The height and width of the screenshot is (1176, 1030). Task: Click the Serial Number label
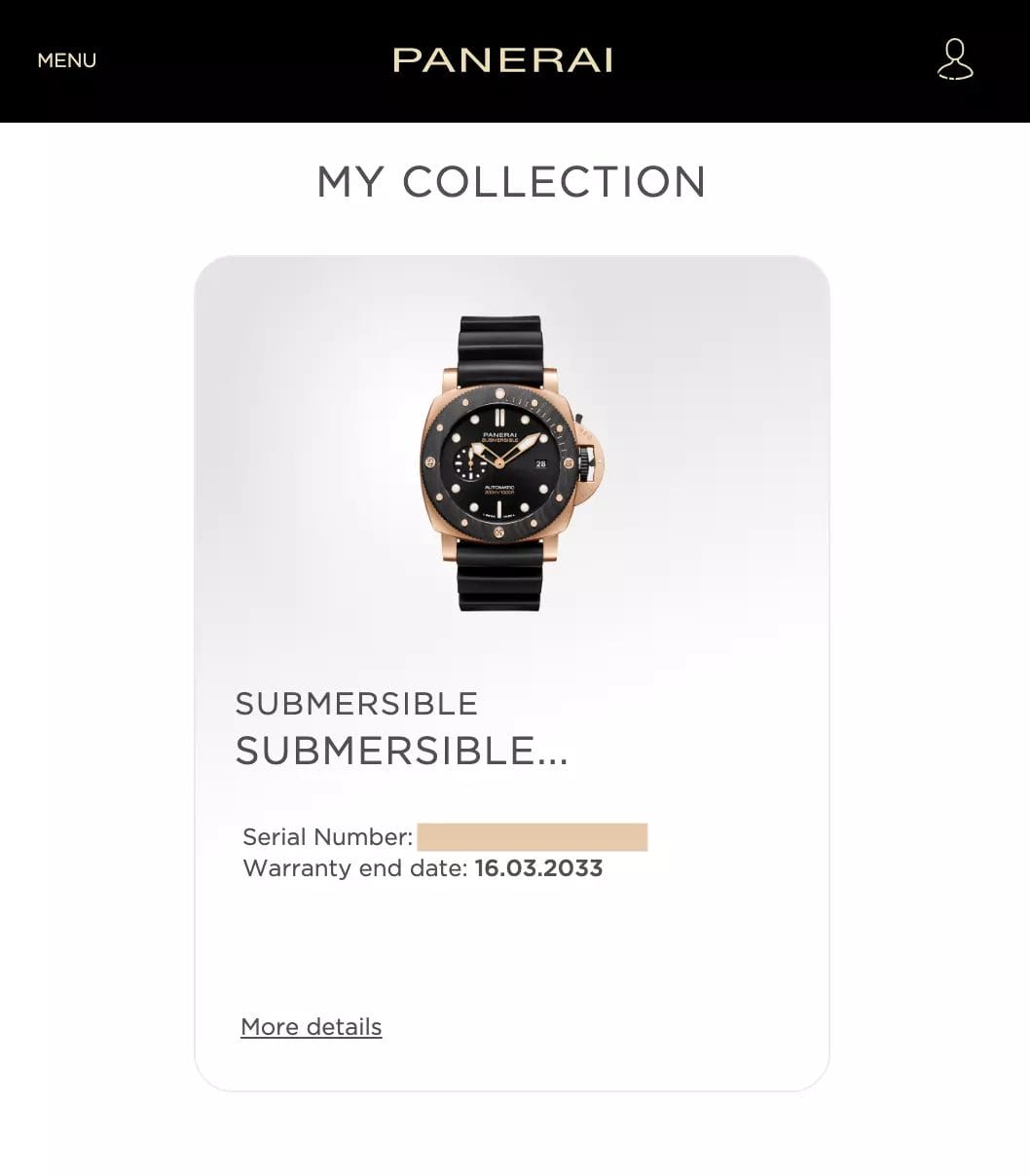(x=327, y=837)
